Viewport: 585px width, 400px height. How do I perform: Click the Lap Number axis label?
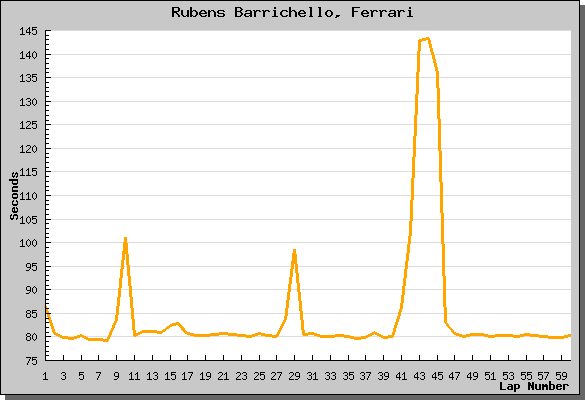tap(534, 386)
